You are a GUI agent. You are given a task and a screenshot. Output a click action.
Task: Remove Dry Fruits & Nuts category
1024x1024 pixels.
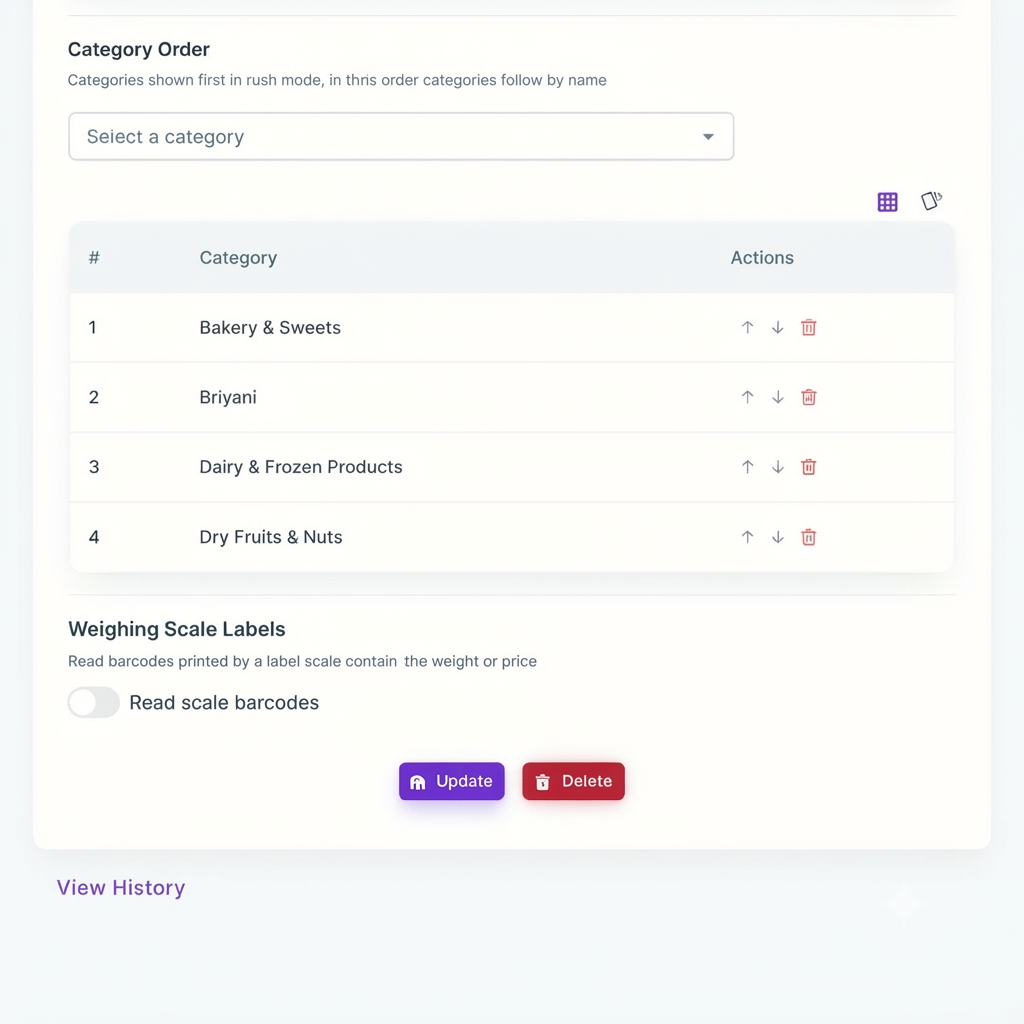808,537
